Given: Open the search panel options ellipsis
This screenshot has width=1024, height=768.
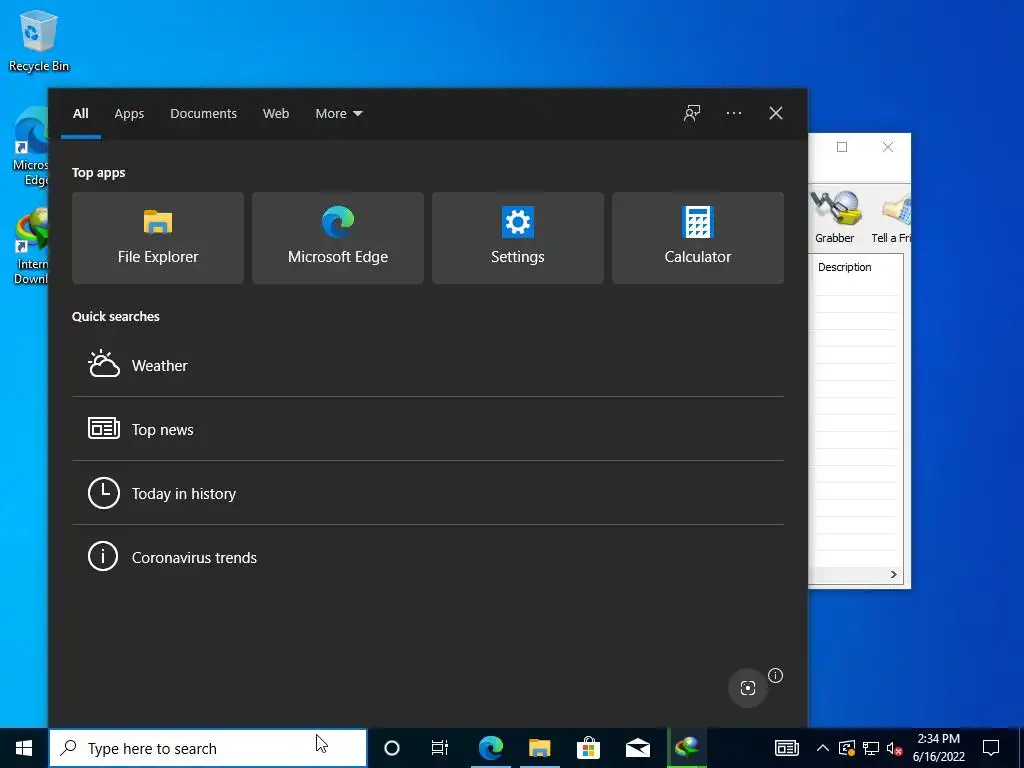Looking at the screenshot, I should (733, 113).
